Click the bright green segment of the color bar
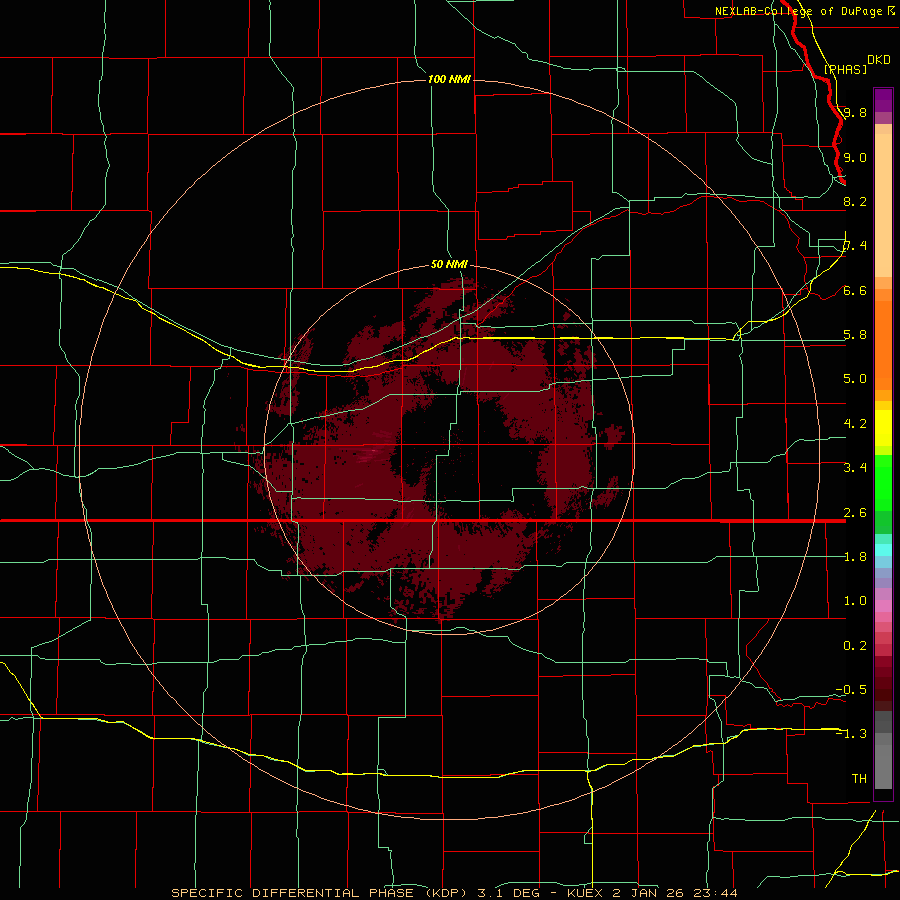The image size is (900, 900). pos(883,485)
